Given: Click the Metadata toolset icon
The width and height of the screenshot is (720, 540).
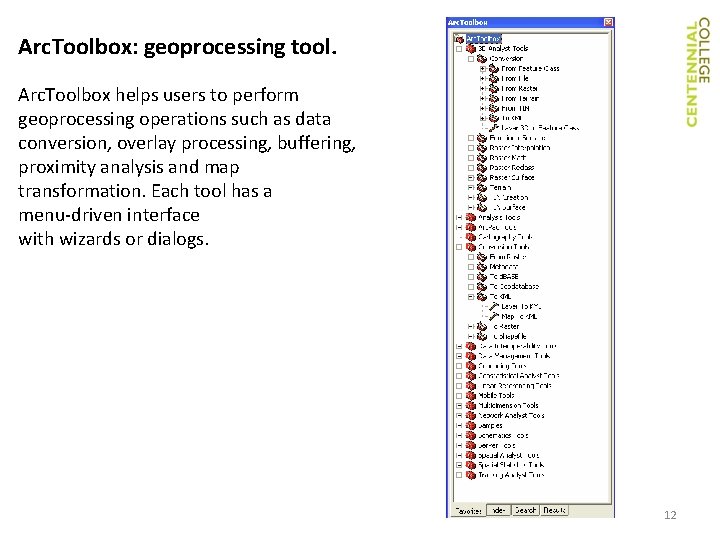Looking at the screenshot, I should [x=482, y=267].
